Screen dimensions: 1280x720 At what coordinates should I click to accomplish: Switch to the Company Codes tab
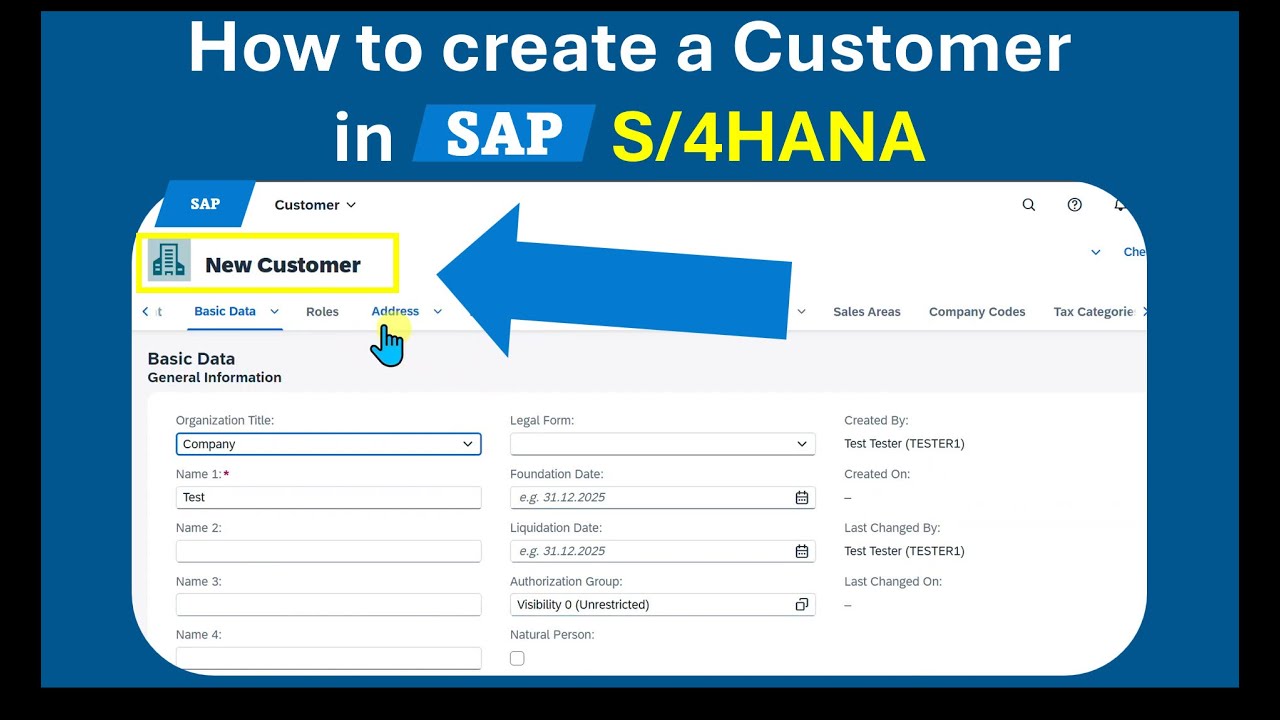pyautogui.click(x=977, y=312)
